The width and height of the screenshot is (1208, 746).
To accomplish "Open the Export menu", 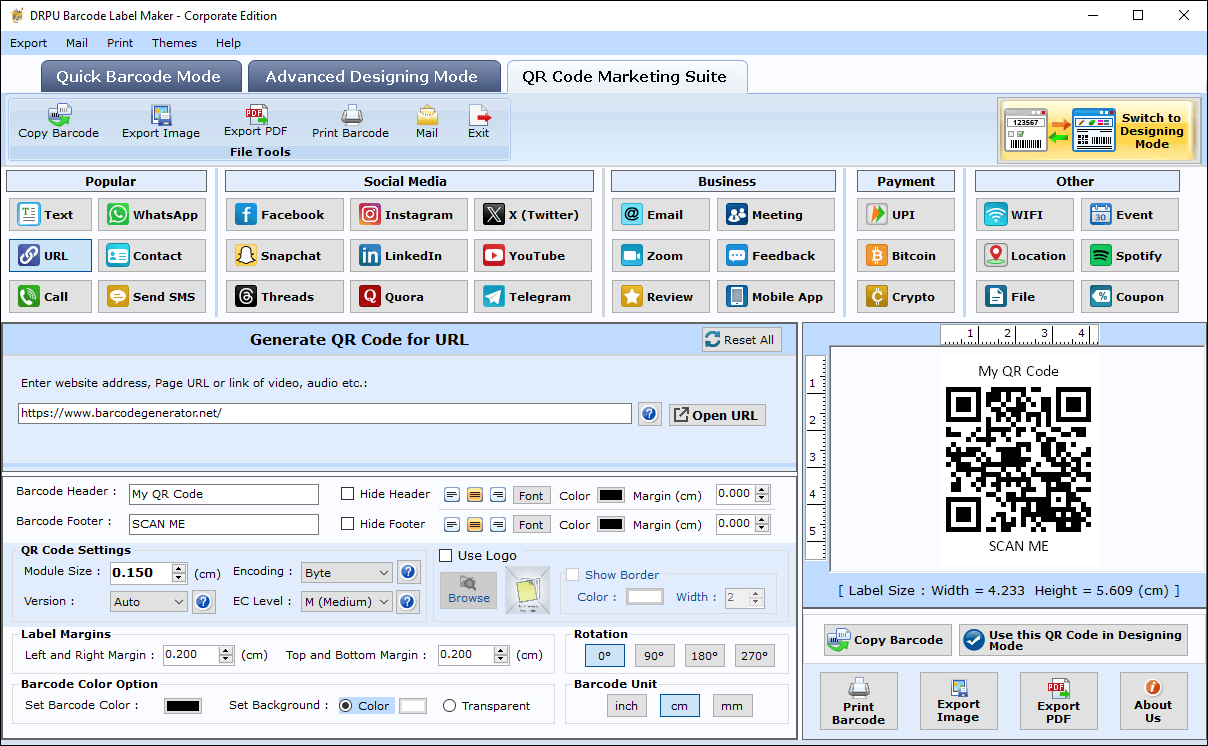I will (28, 43).
